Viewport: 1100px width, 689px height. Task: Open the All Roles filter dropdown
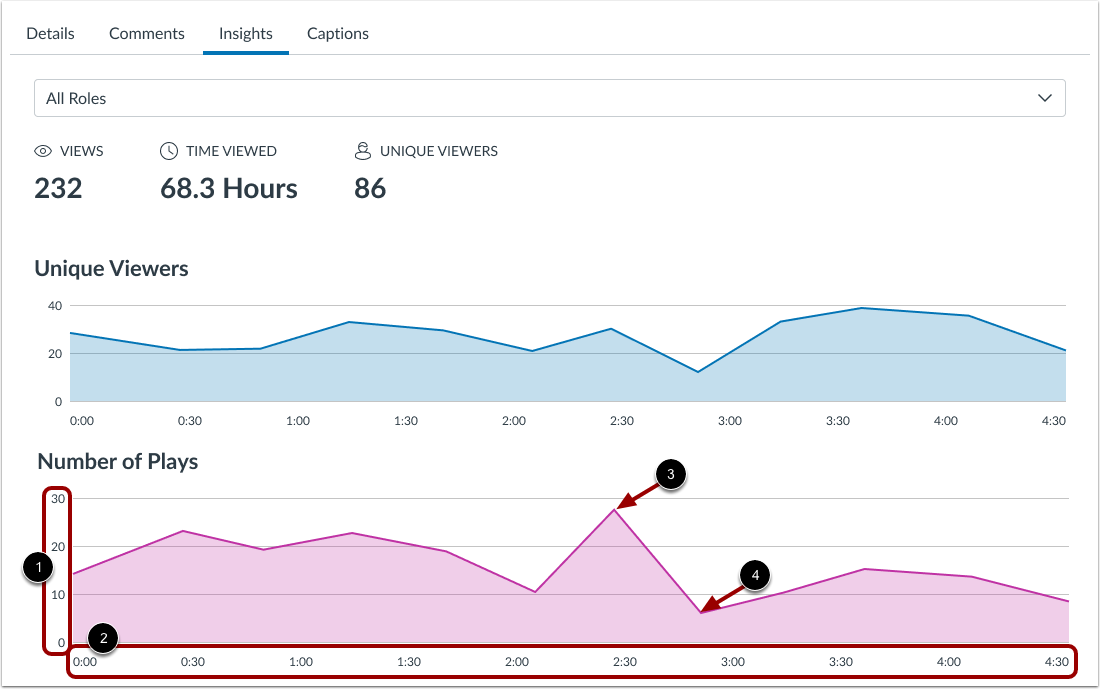[x=550, y=98]
